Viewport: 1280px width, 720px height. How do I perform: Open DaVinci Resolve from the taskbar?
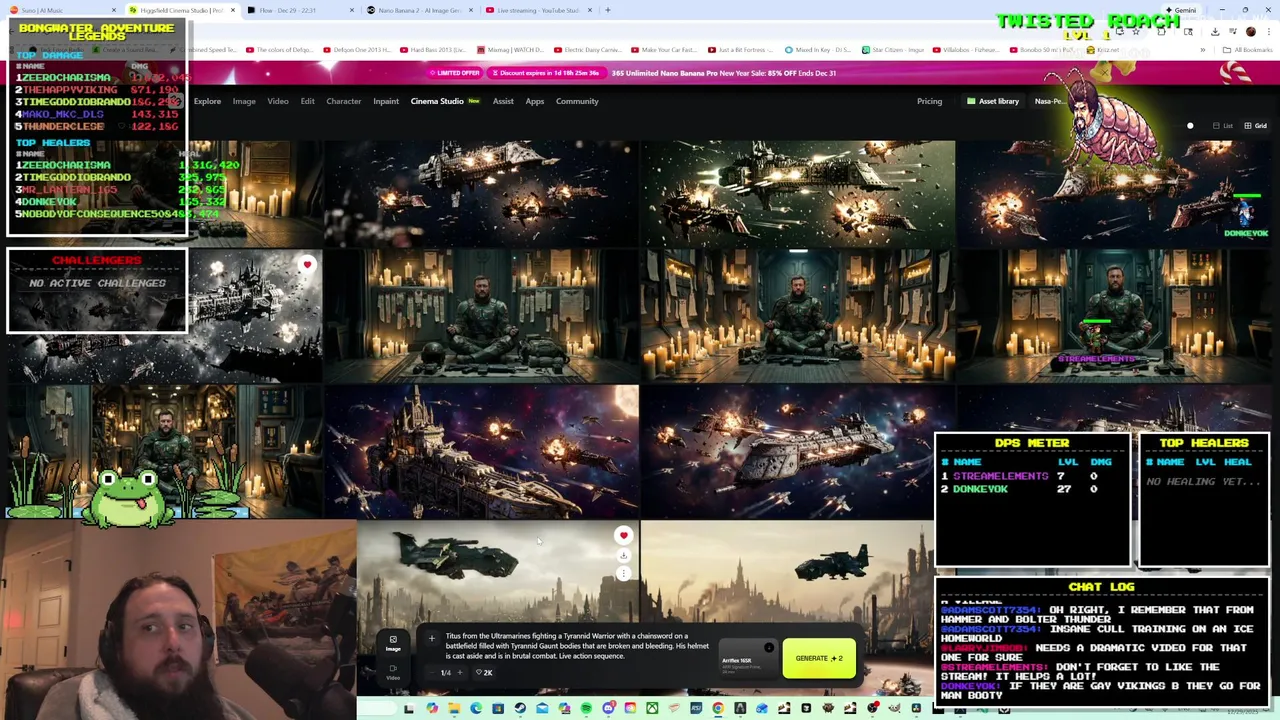tap(916, 709)
